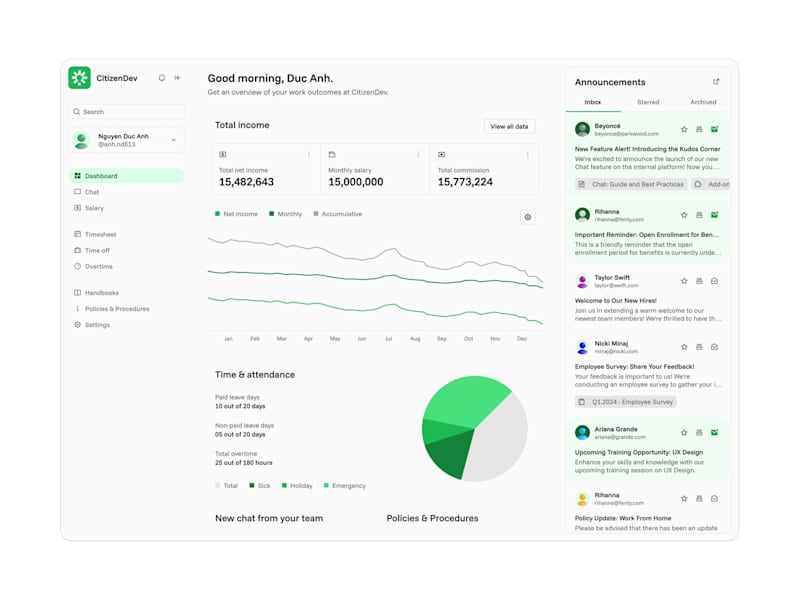Image resolution: width=800 pixels, height=600 pixels.
Task: Open the Add-on attachment chip
Action: 711,184
